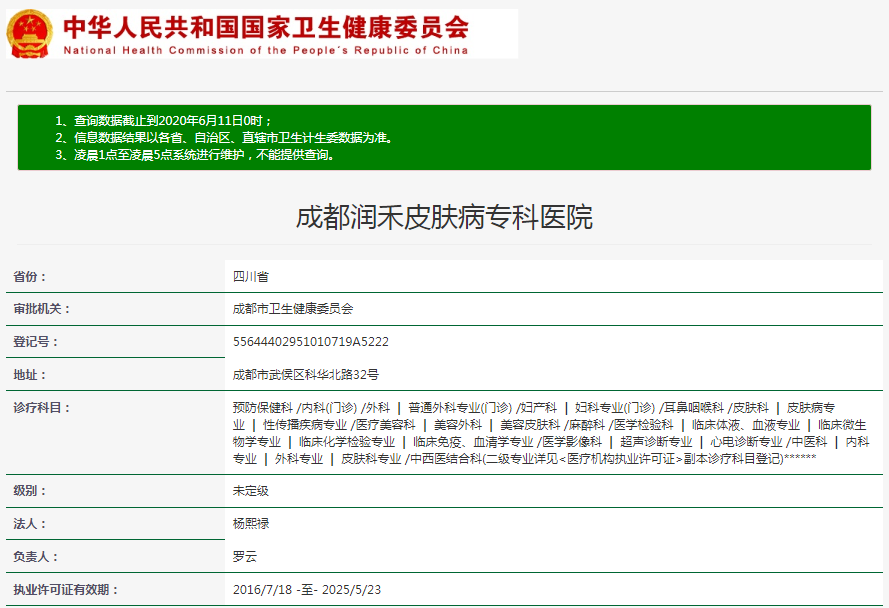Click 中西医结合科 in the departments list
This screenshot has width=889, height=608.
pos(446,459)
